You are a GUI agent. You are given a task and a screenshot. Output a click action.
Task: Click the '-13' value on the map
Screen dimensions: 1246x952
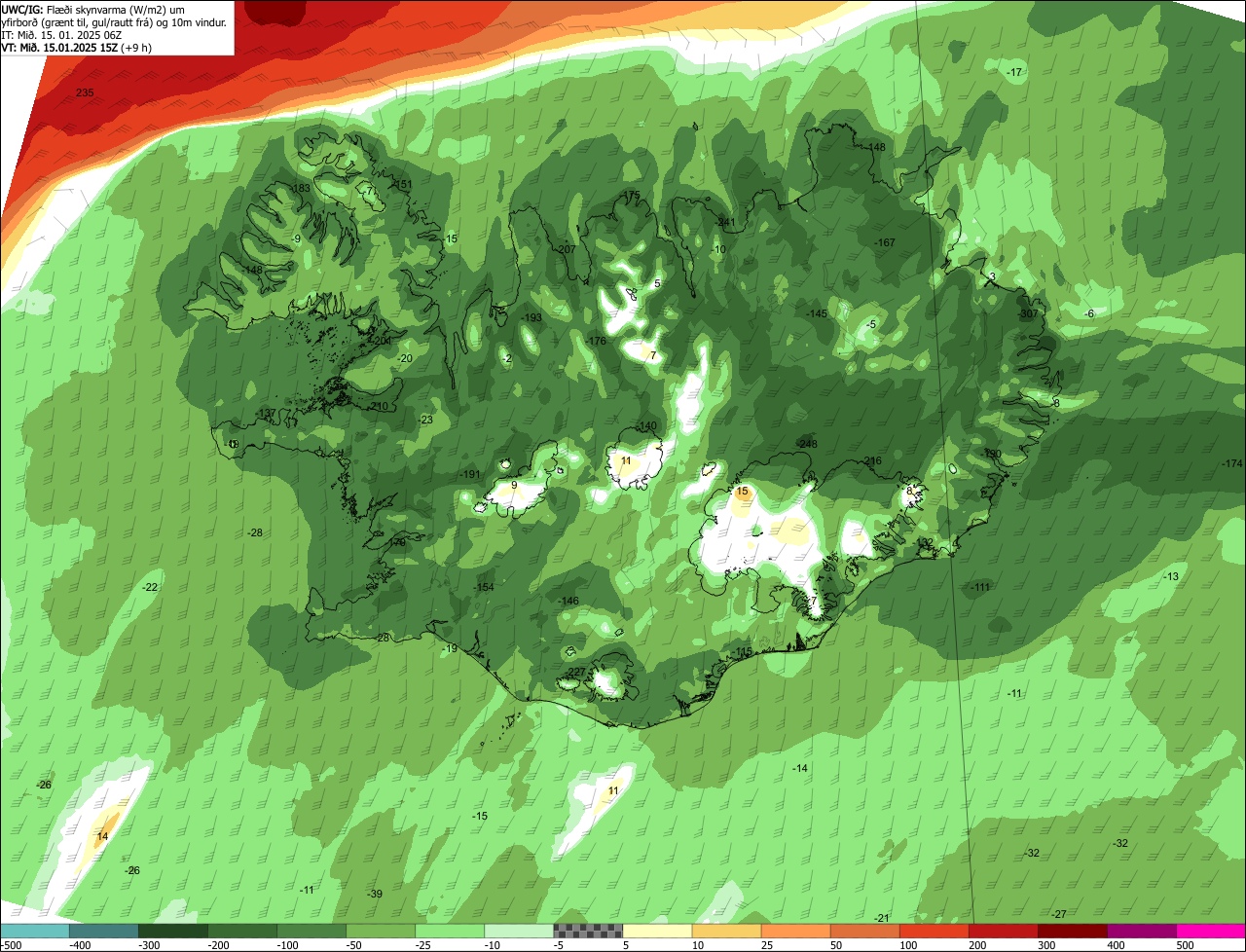pos(1170,577)
